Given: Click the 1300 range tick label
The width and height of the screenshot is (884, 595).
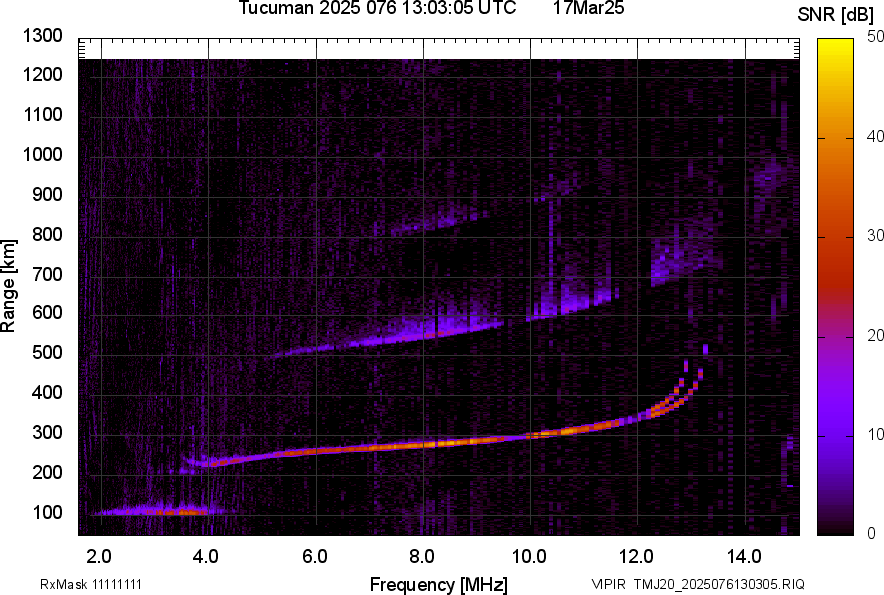Looking at the screenshot, I should coord(43,36).
